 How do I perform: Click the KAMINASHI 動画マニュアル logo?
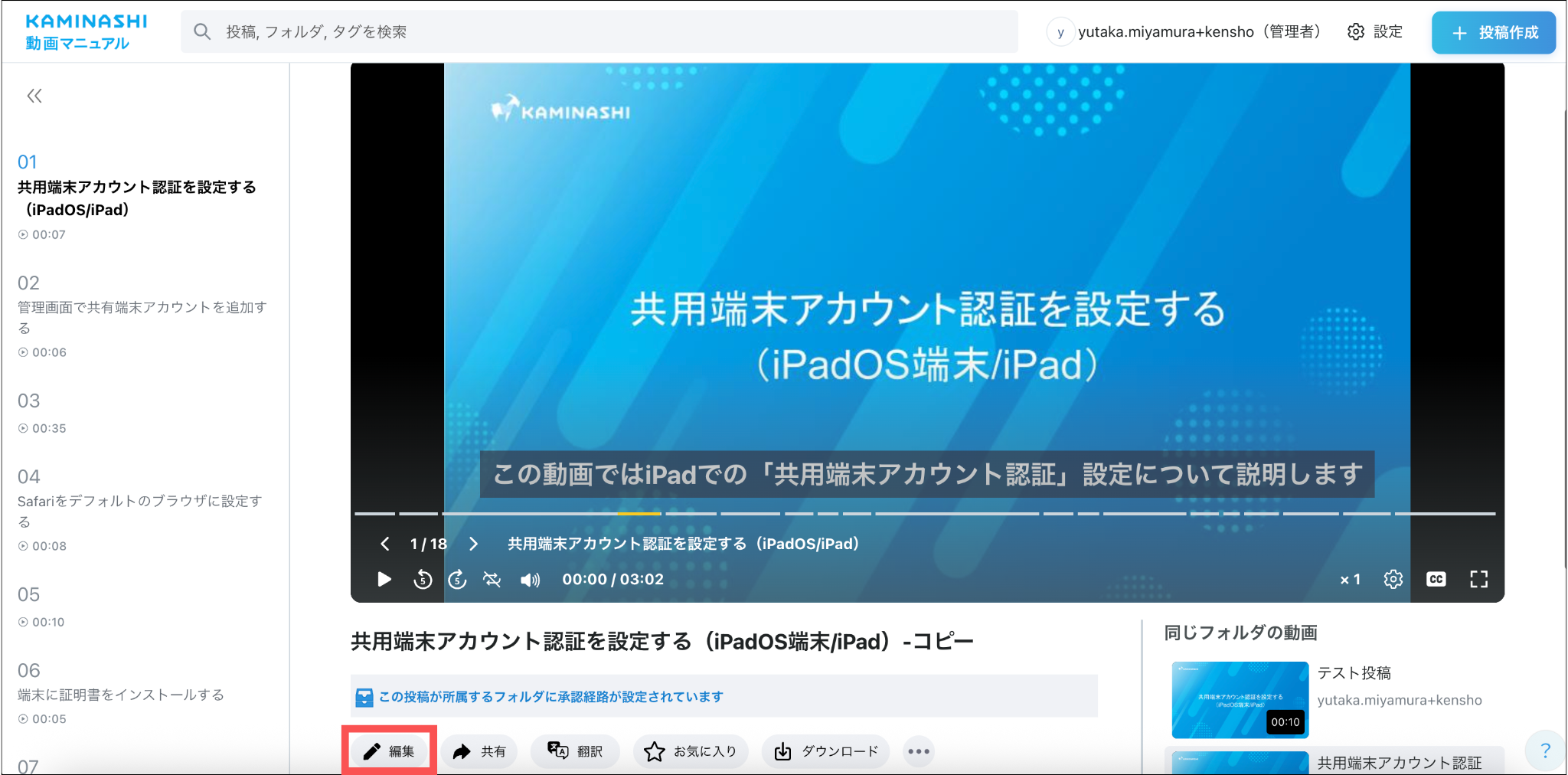[x=86, y=32]
